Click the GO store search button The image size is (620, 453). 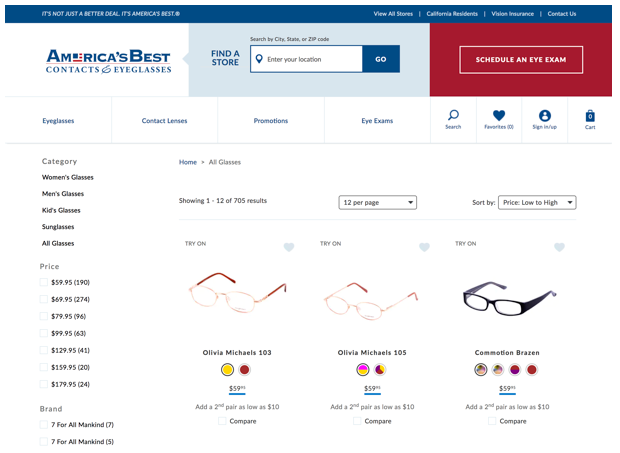coord(381,59)
